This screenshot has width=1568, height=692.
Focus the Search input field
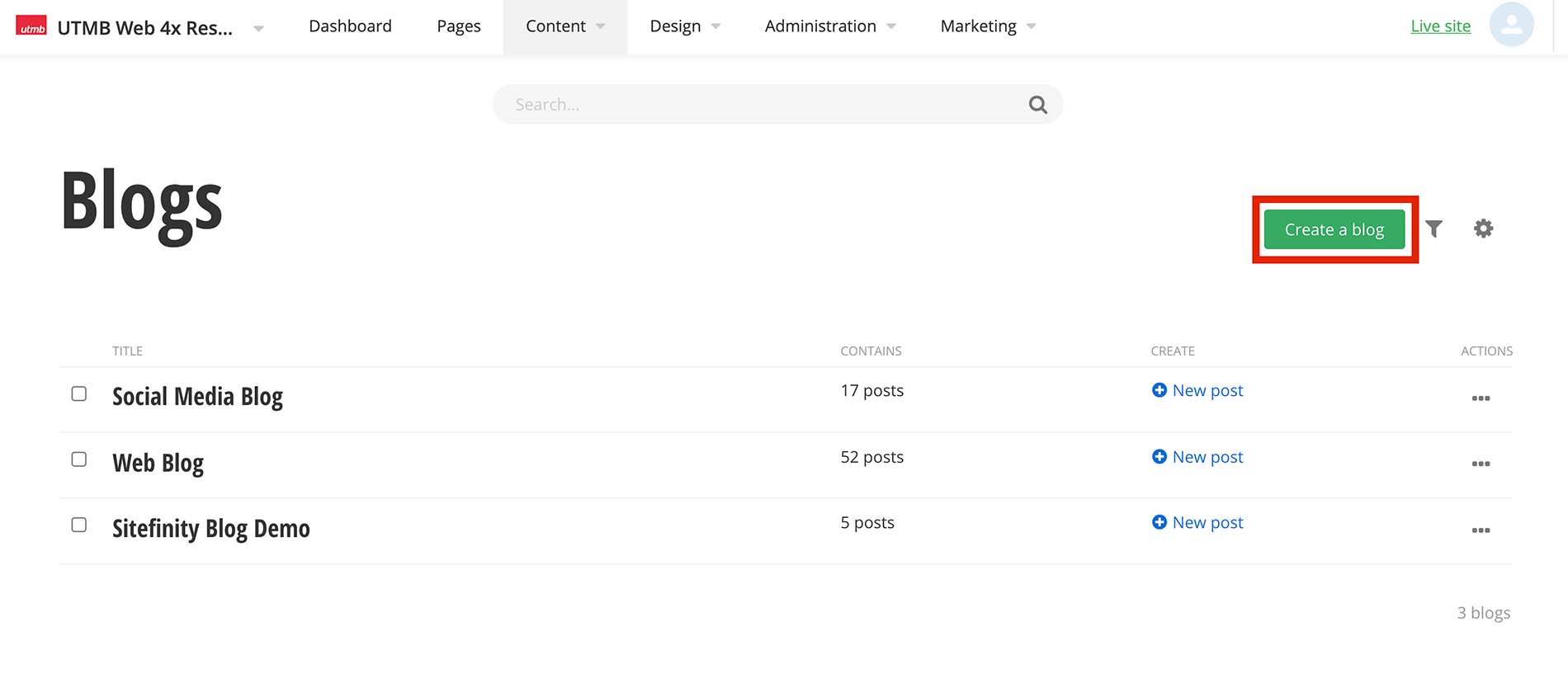759,105
